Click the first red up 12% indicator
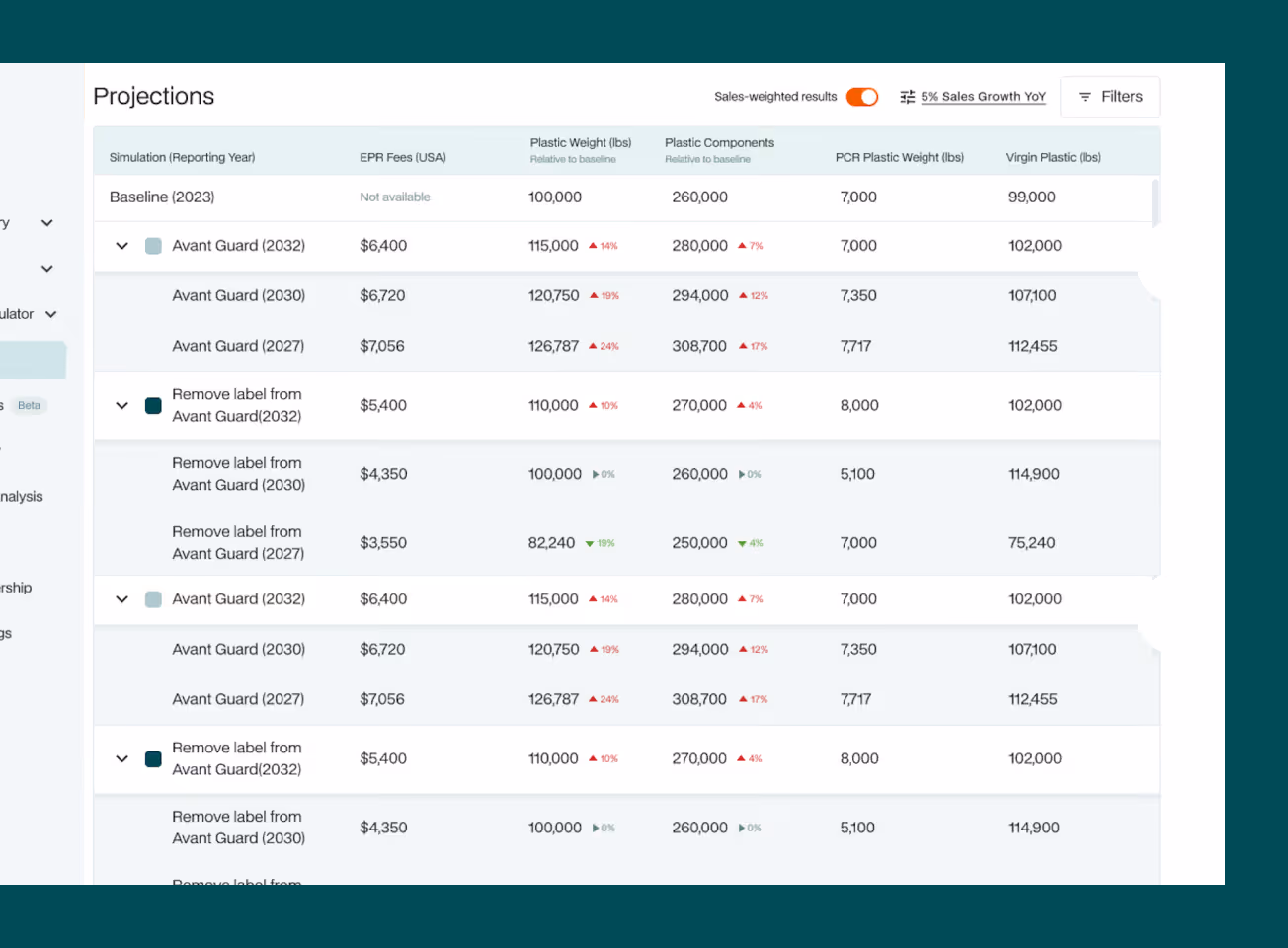The image size is (1288, 948). [x=754, y=295]
